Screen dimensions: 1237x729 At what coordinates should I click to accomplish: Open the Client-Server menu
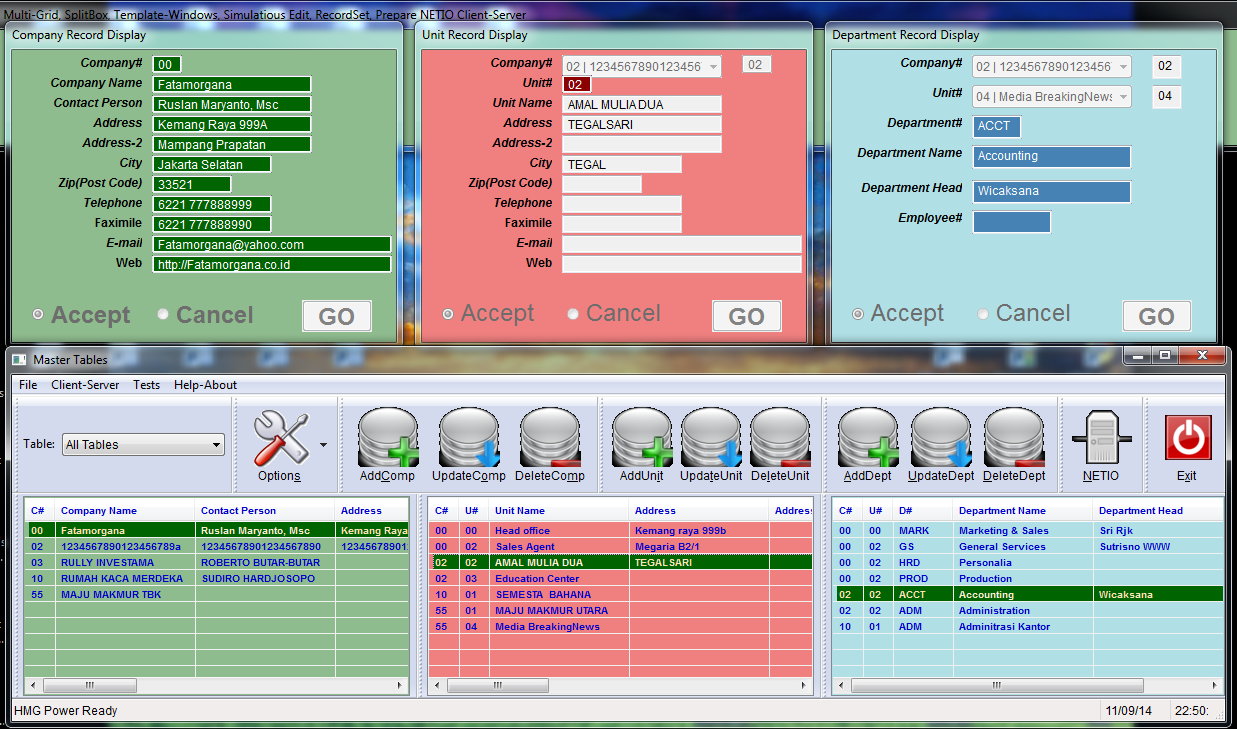pyautogui.click(x=85, y=385)
